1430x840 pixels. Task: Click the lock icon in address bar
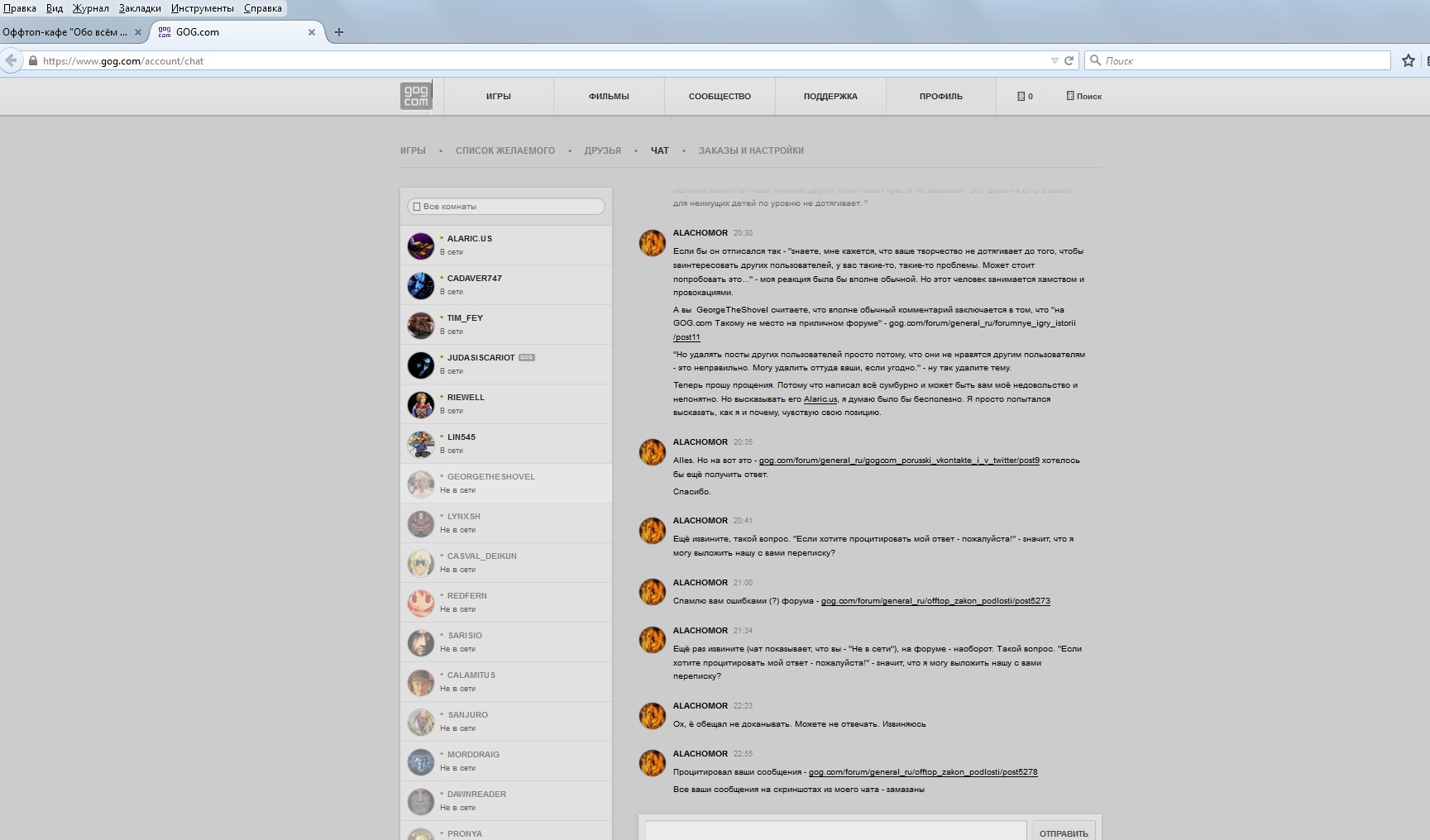point(33,60)
